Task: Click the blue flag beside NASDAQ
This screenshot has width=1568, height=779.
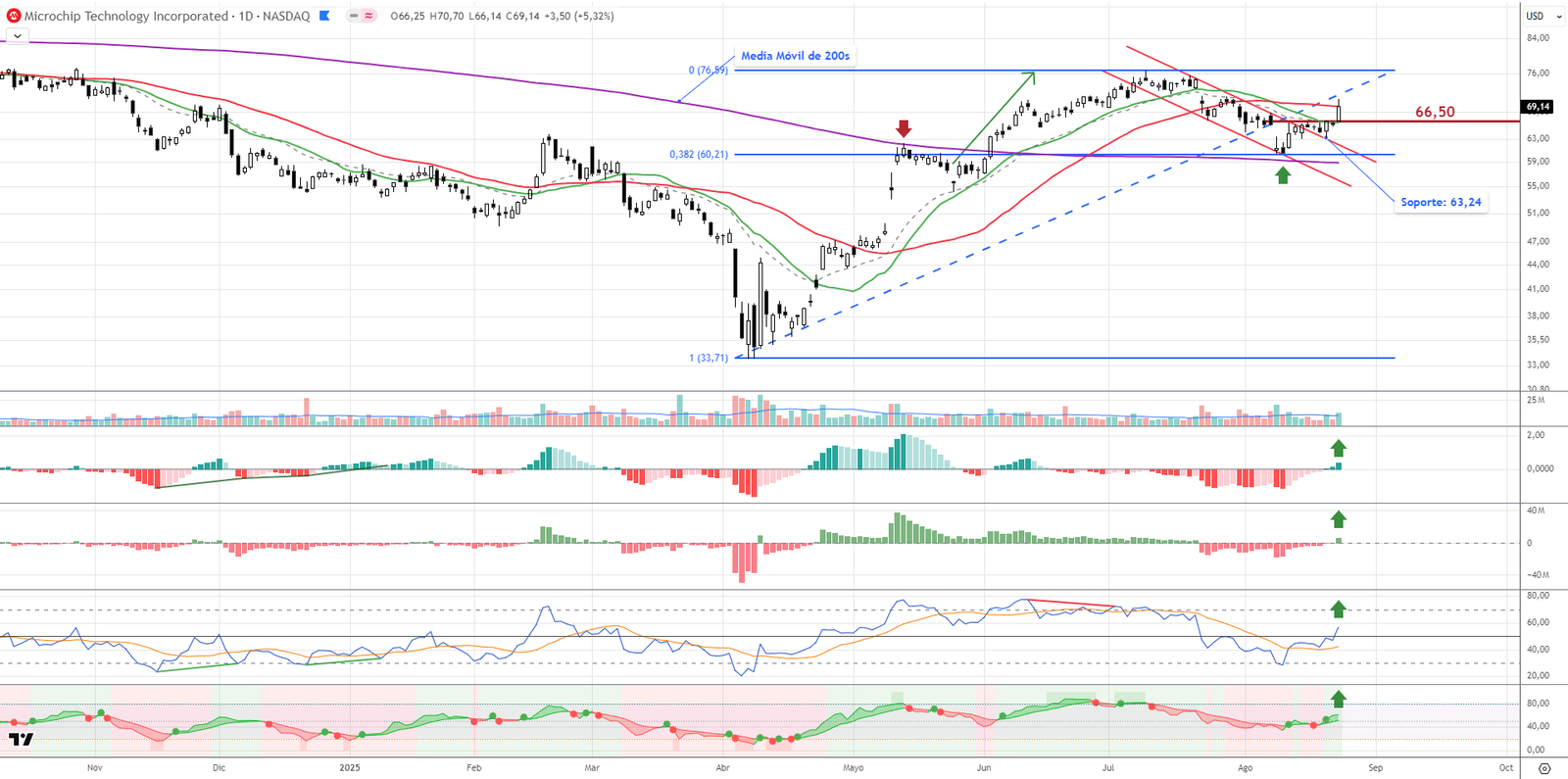Action: point(324,16)
